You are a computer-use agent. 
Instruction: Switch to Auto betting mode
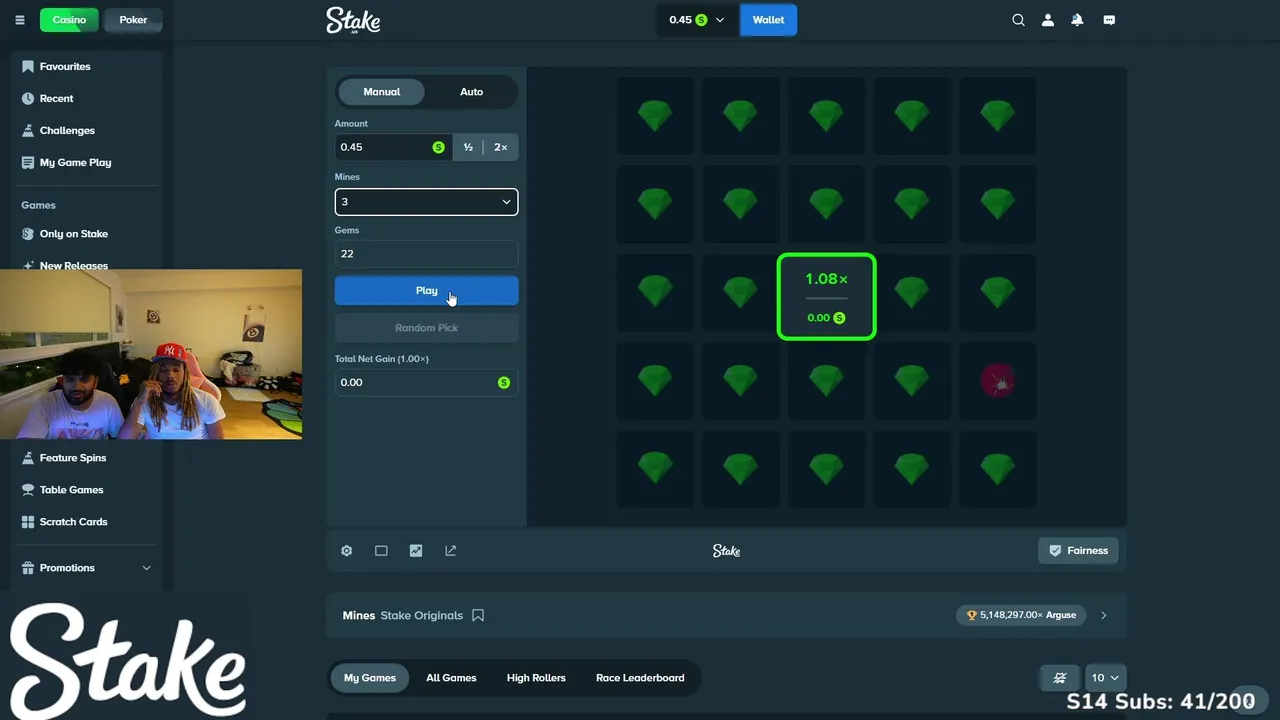(472, 92)
